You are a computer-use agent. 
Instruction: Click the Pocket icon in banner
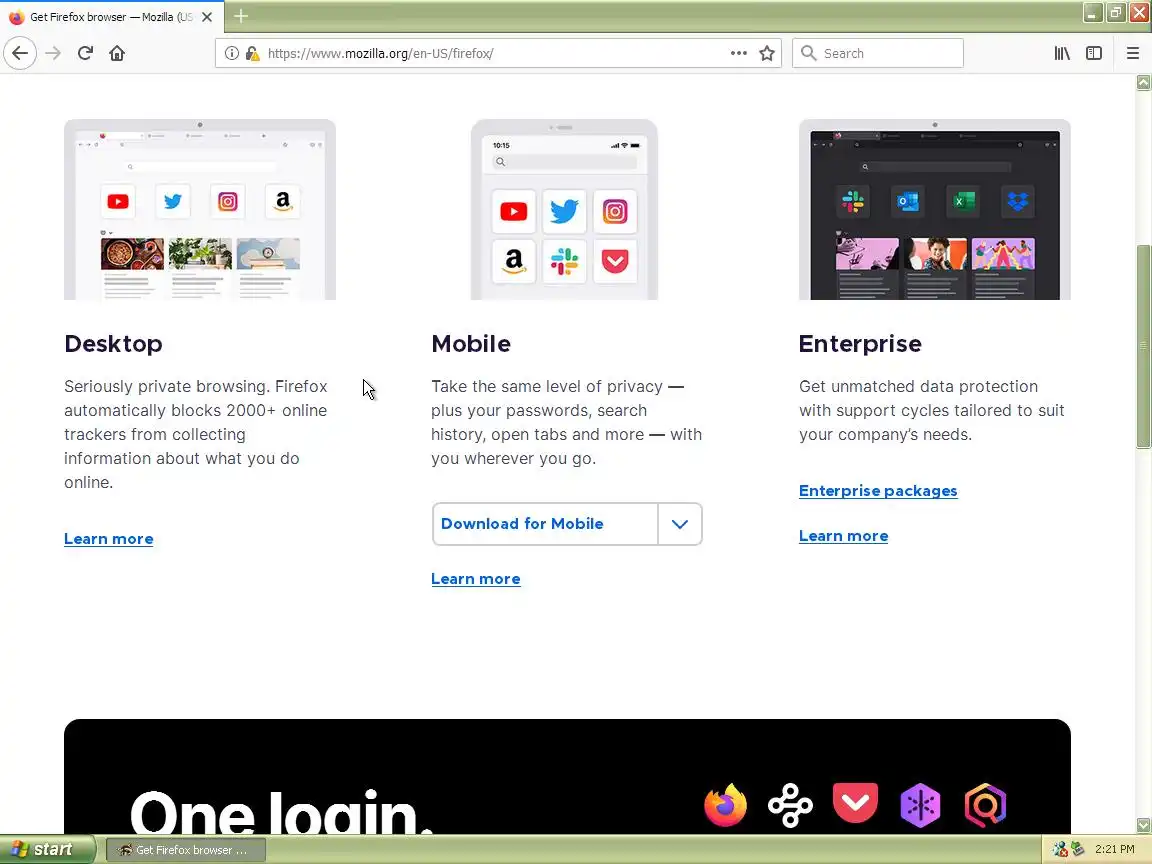click(x=855, y=803)
